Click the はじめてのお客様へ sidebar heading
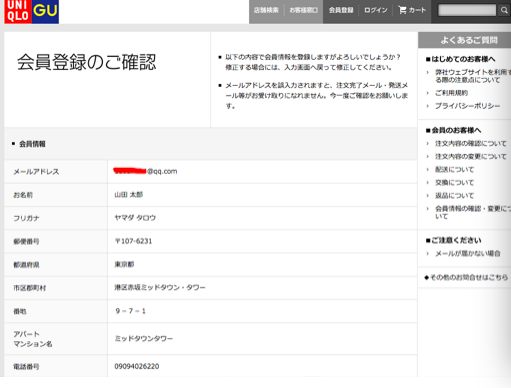Image resolution: width=511 pixels, height=388 pixels. click(x=461, y=59)
